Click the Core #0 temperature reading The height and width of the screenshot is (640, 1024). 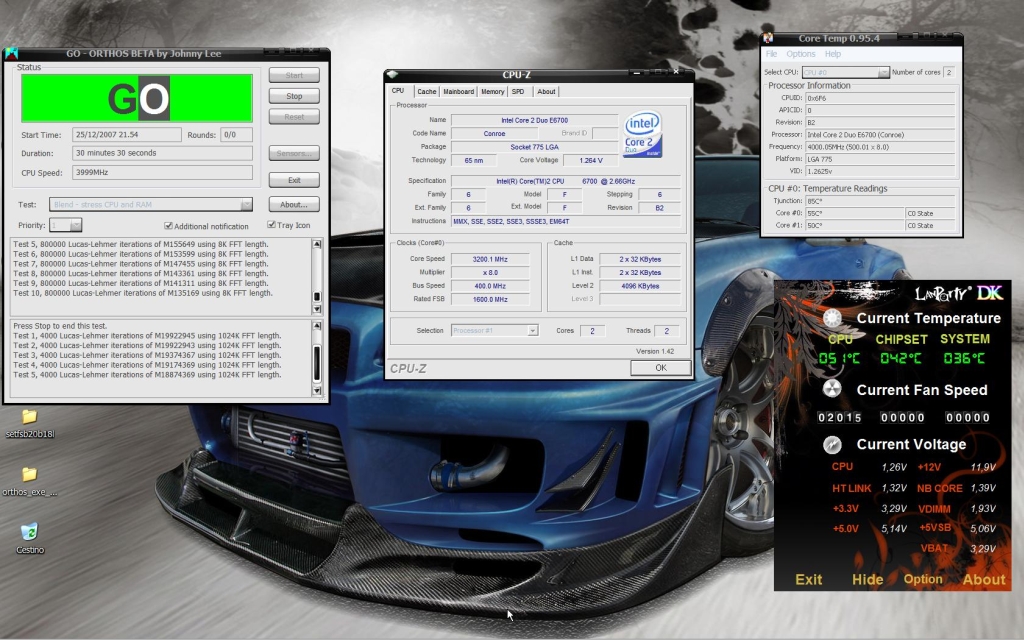click(854, 214)
